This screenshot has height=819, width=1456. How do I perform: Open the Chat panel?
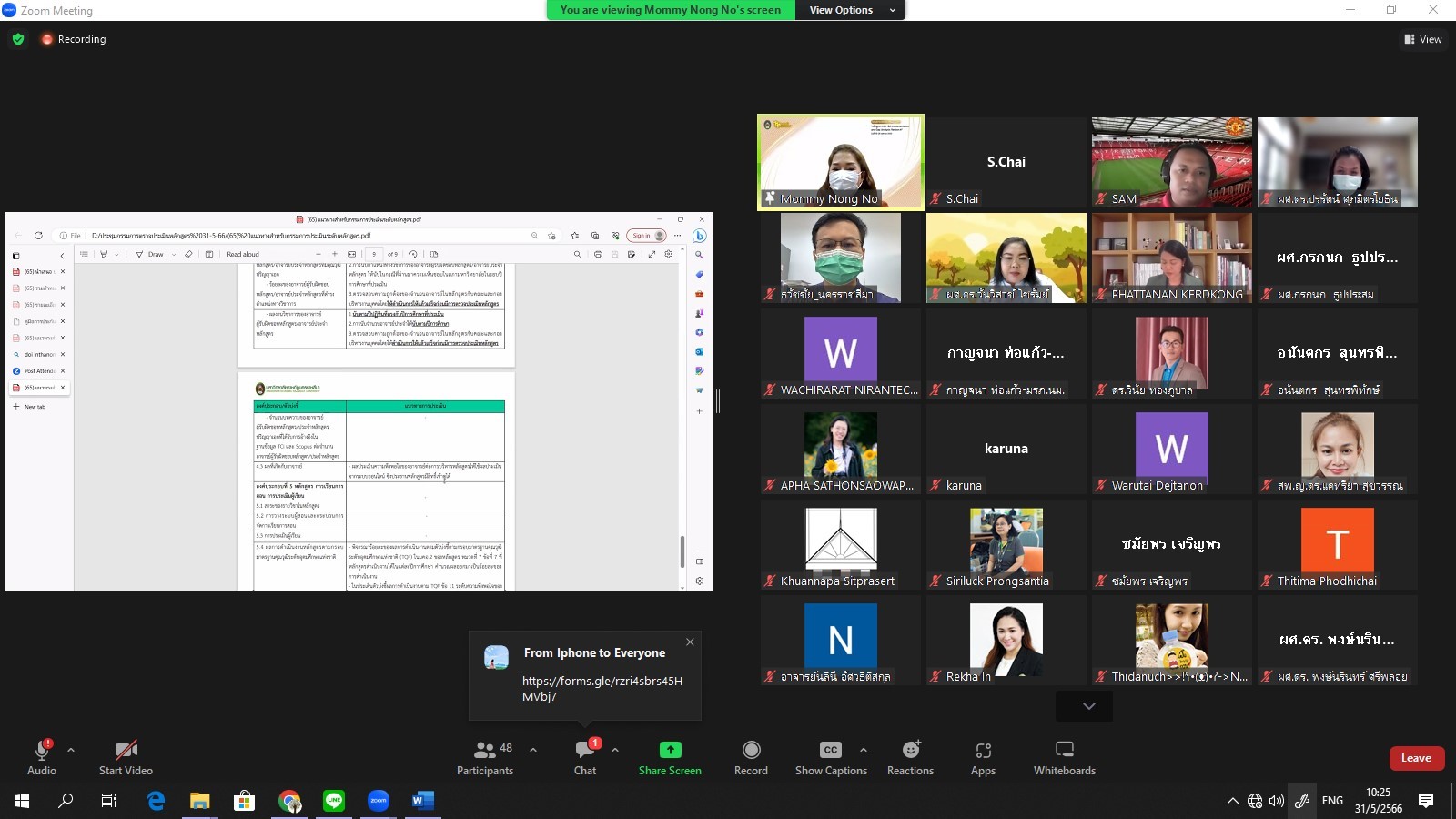click(x=585, y=757)
